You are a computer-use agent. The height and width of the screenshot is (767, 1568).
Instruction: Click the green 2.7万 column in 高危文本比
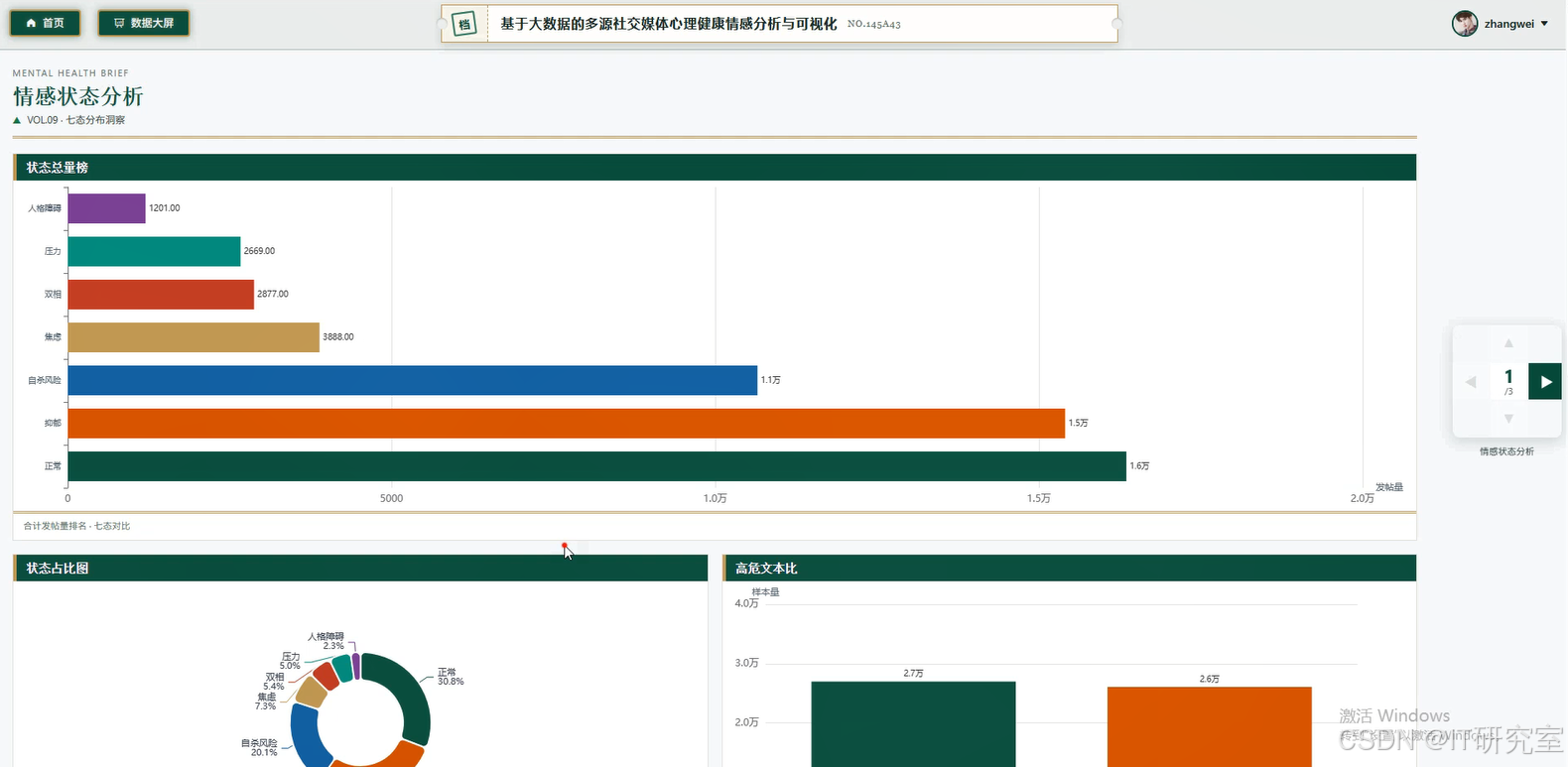[x=913, y=723]
